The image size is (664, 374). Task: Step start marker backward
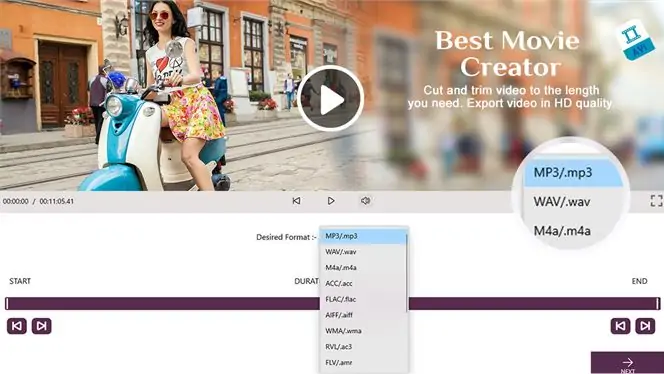click(17, 326)
